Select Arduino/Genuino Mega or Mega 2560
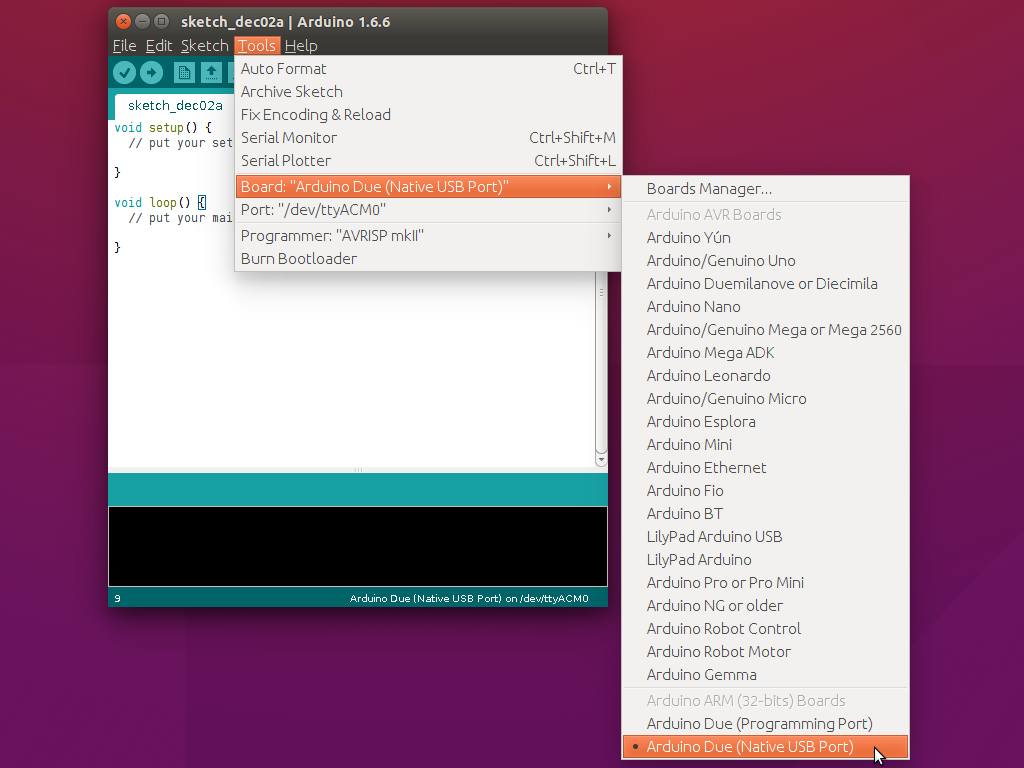 765,330
